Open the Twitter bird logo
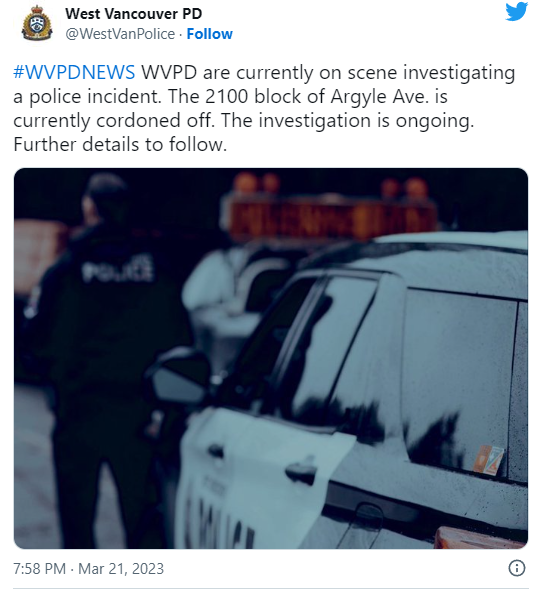The height and width of the screenshot is (590, 538). pos(516,11)
